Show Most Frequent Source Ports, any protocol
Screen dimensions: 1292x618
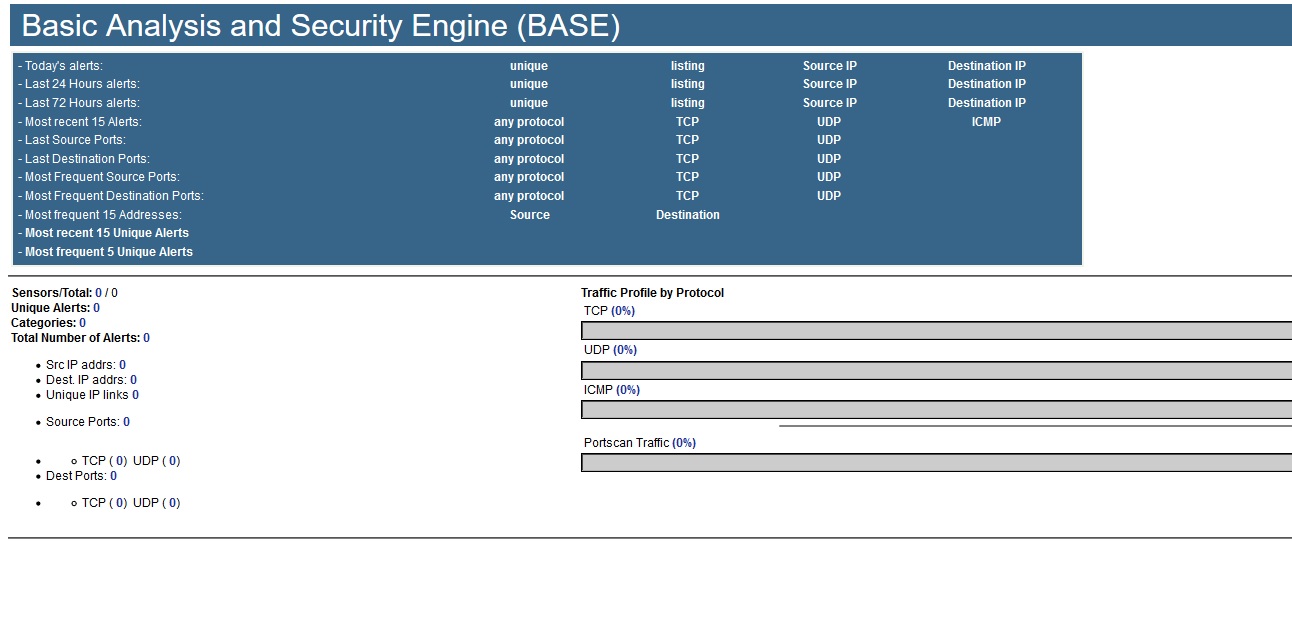(x=529, y=177)
